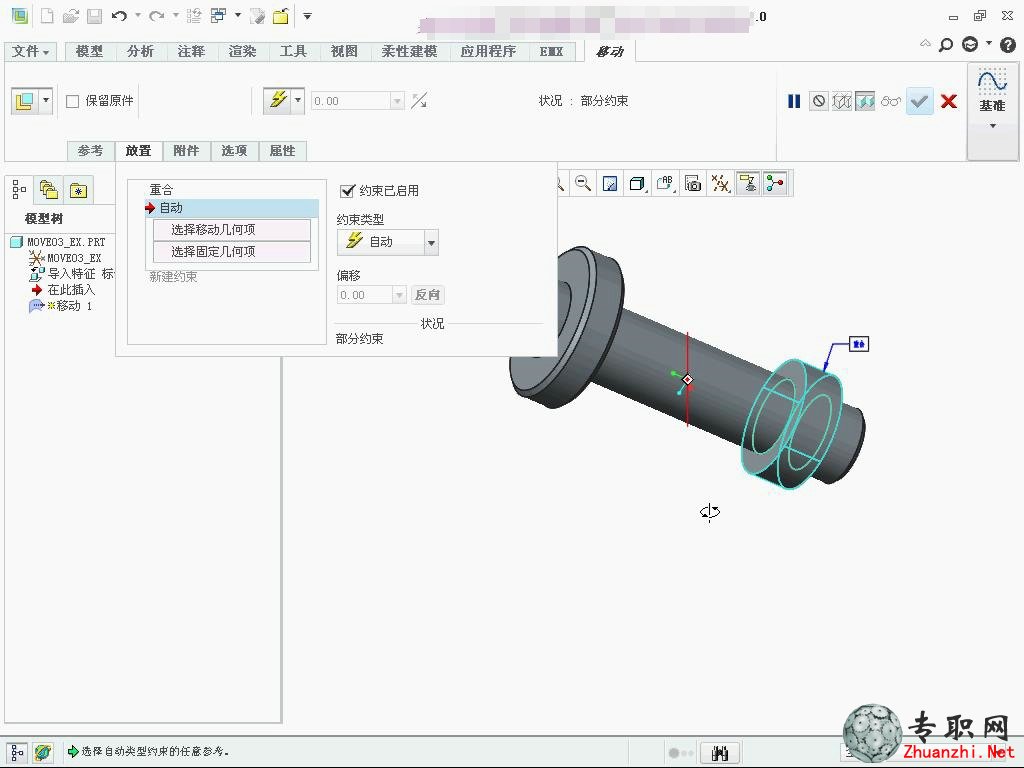Open the customize quick access toolbar arrow

click(x=307, y=16)
